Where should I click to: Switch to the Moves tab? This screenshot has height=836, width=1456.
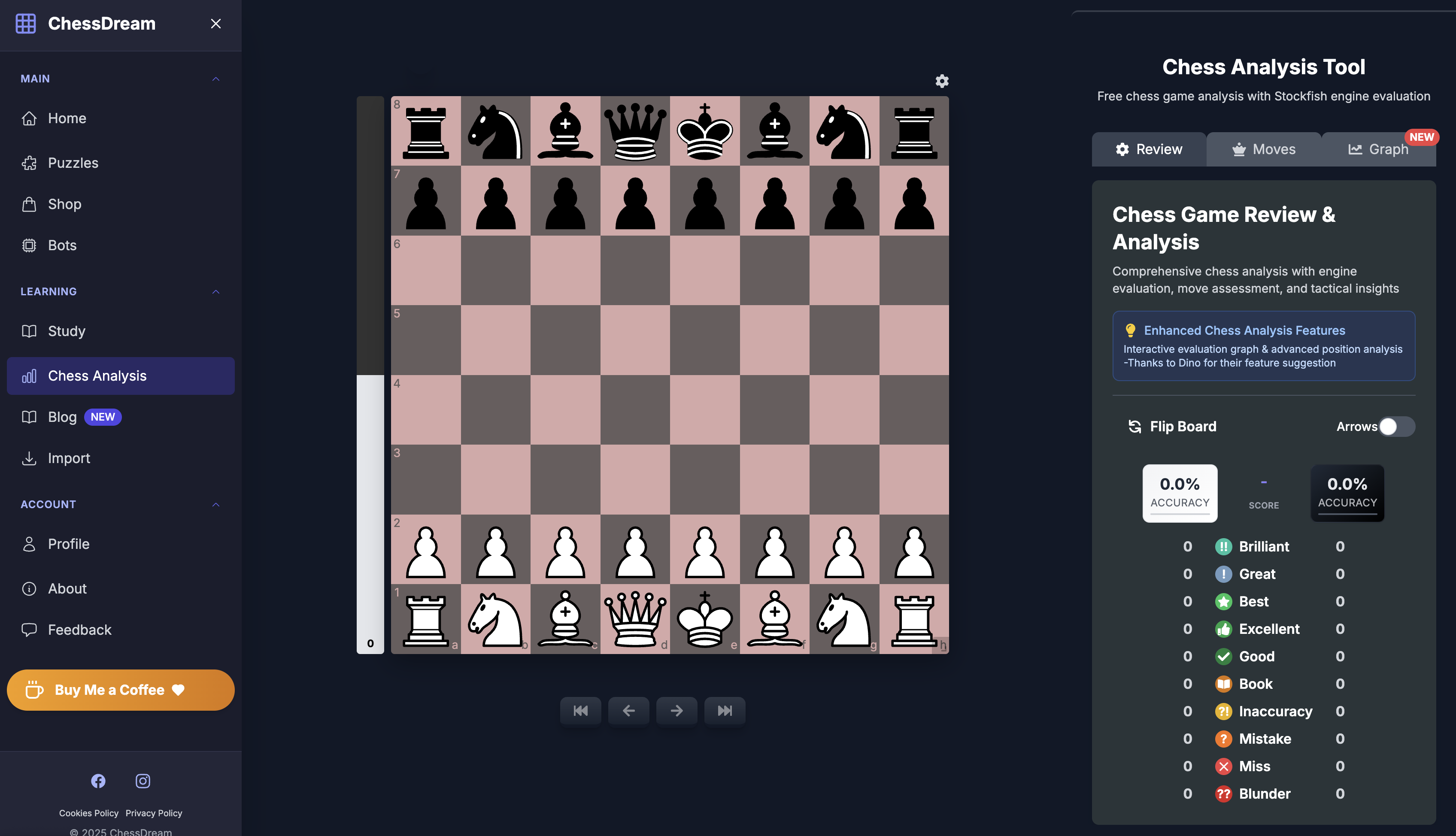[1264, 149]
